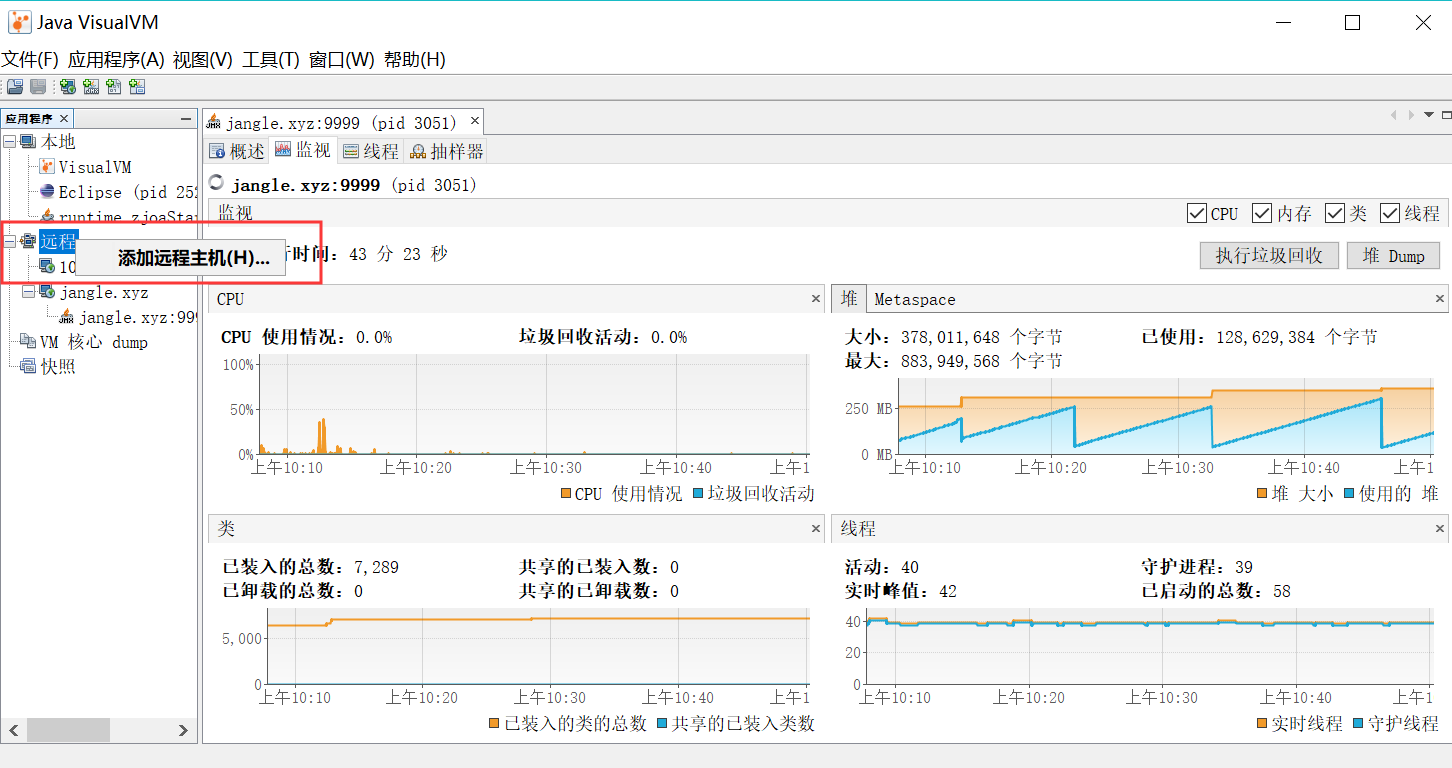The height and width of the screenshot is (768, 1452).
Task: Open the 工具(T) menu
Action: tap(271, 60)
